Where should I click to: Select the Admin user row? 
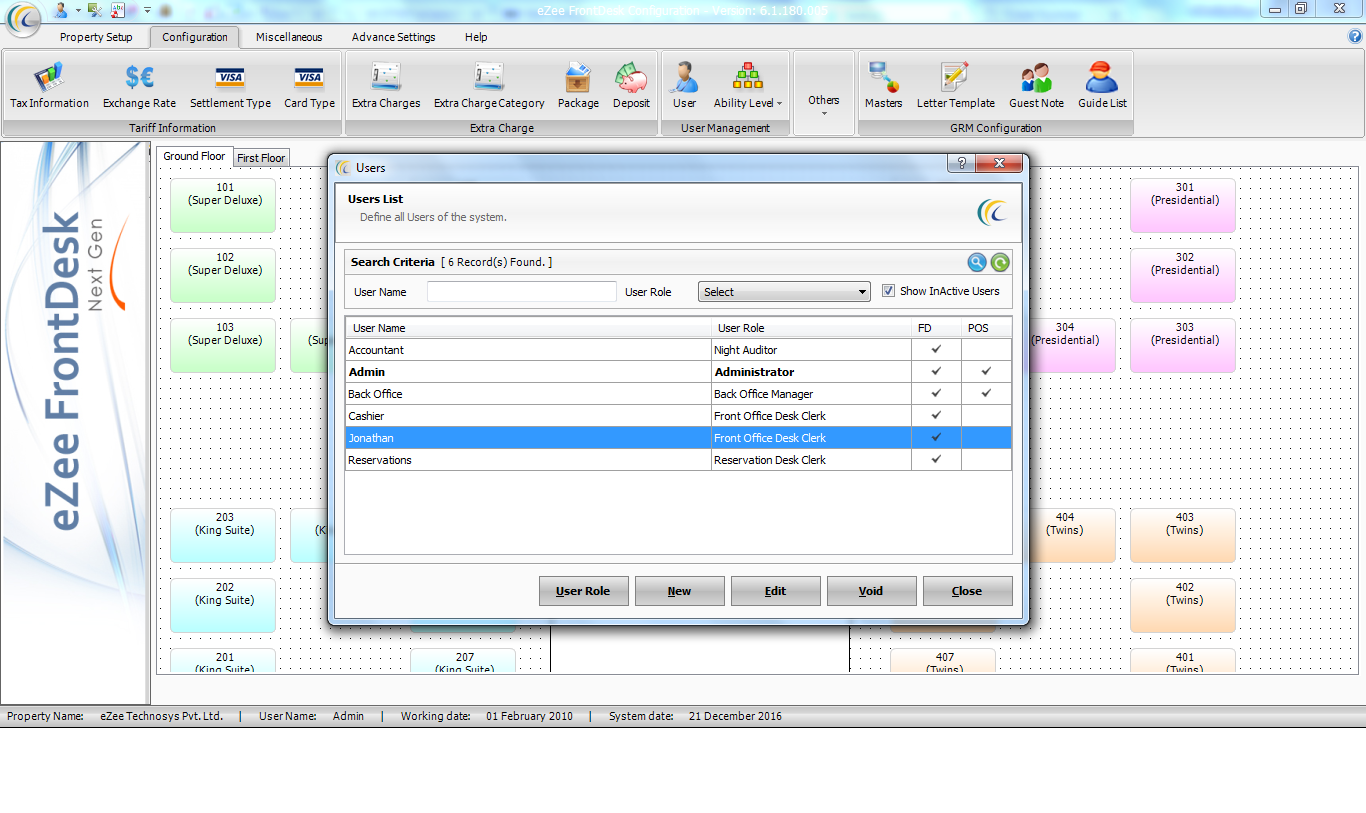point(678,372)
